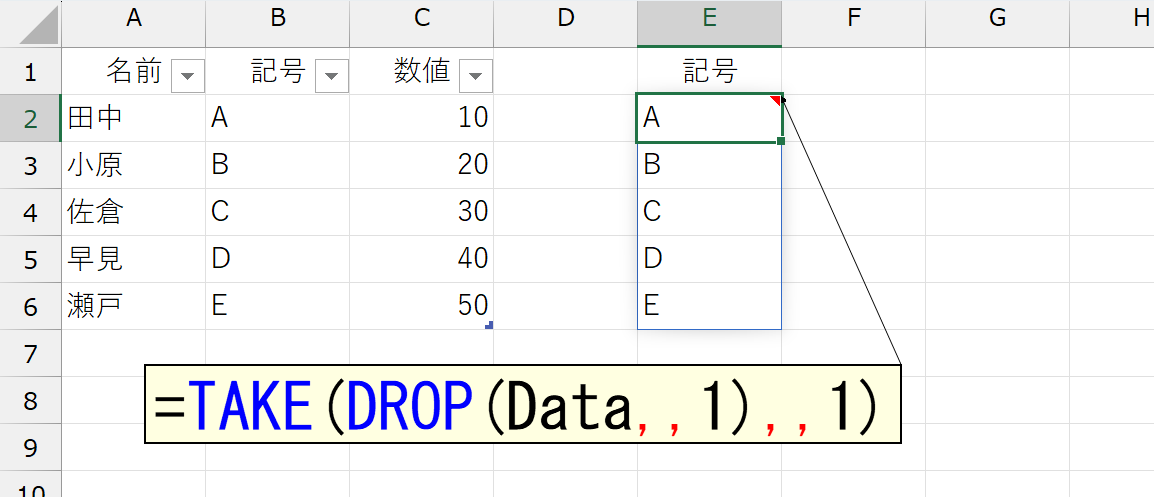
Task: Click the red comment indicator in E2
Action: click(x=775, y=100)
